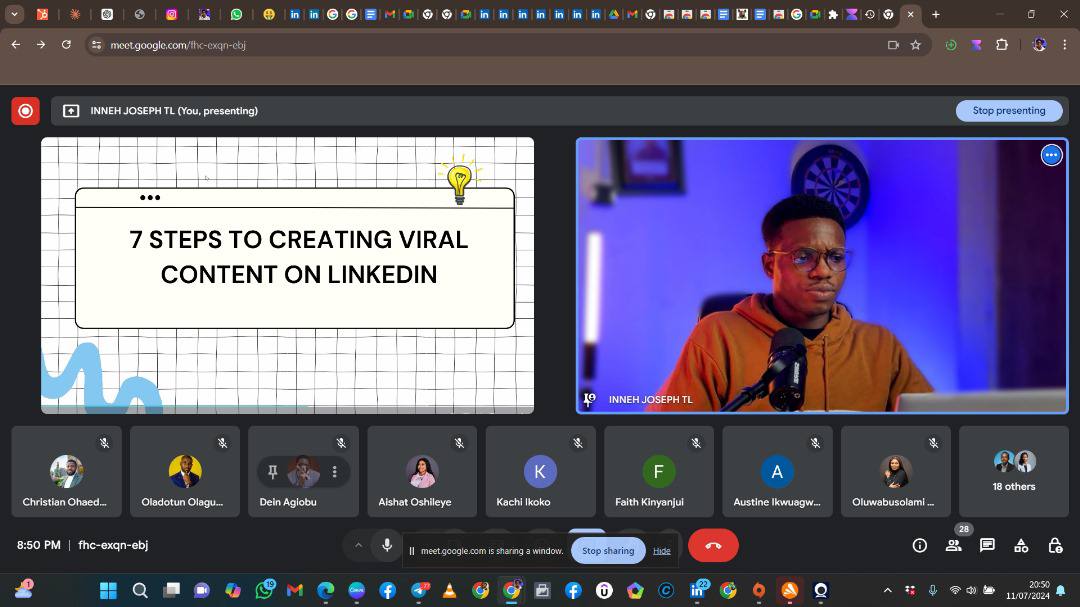Switch to the History tab
The image size is (1080, 607).
pos(870,14)
